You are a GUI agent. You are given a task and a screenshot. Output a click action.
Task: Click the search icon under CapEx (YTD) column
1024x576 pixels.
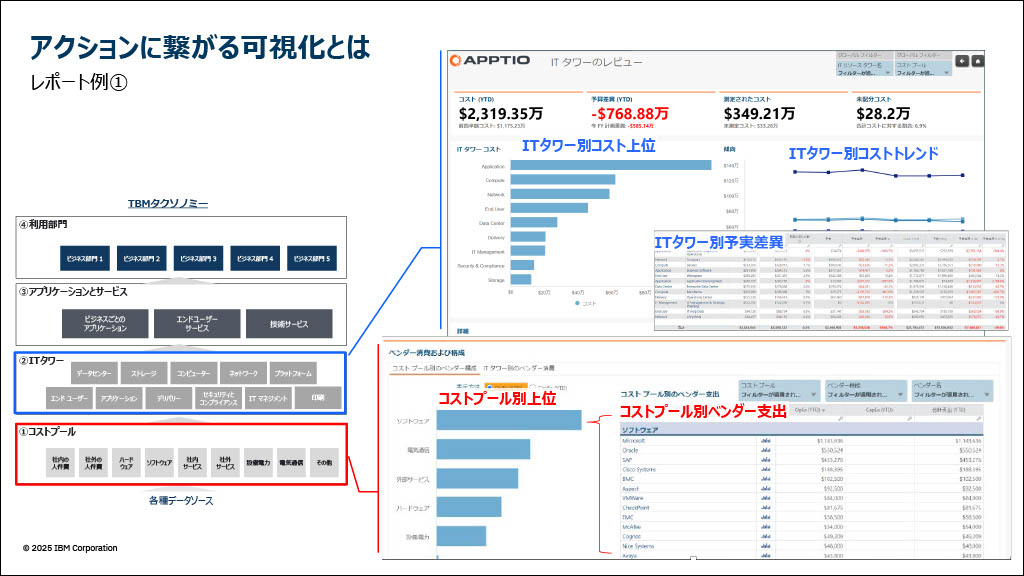coord(908,419)
